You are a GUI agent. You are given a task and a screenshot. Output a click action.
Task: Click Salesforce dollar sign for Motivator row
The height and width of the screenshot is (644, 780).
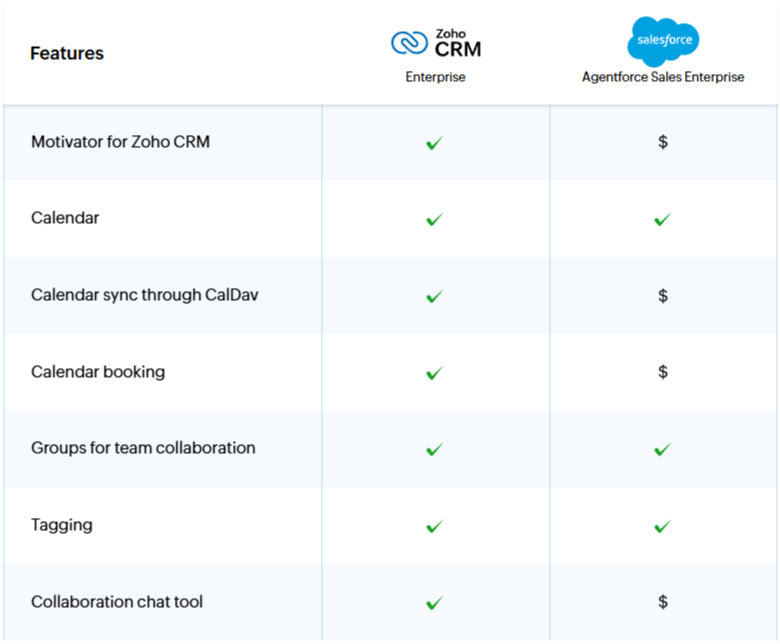(x=663, y=142)
